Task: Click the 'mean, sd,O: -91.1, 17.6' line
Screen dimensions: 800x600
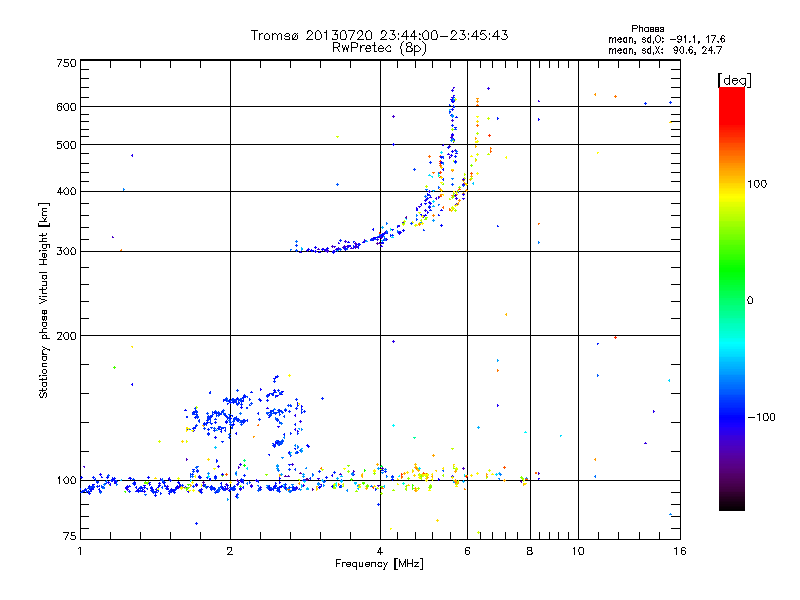Action: [666, 39]
